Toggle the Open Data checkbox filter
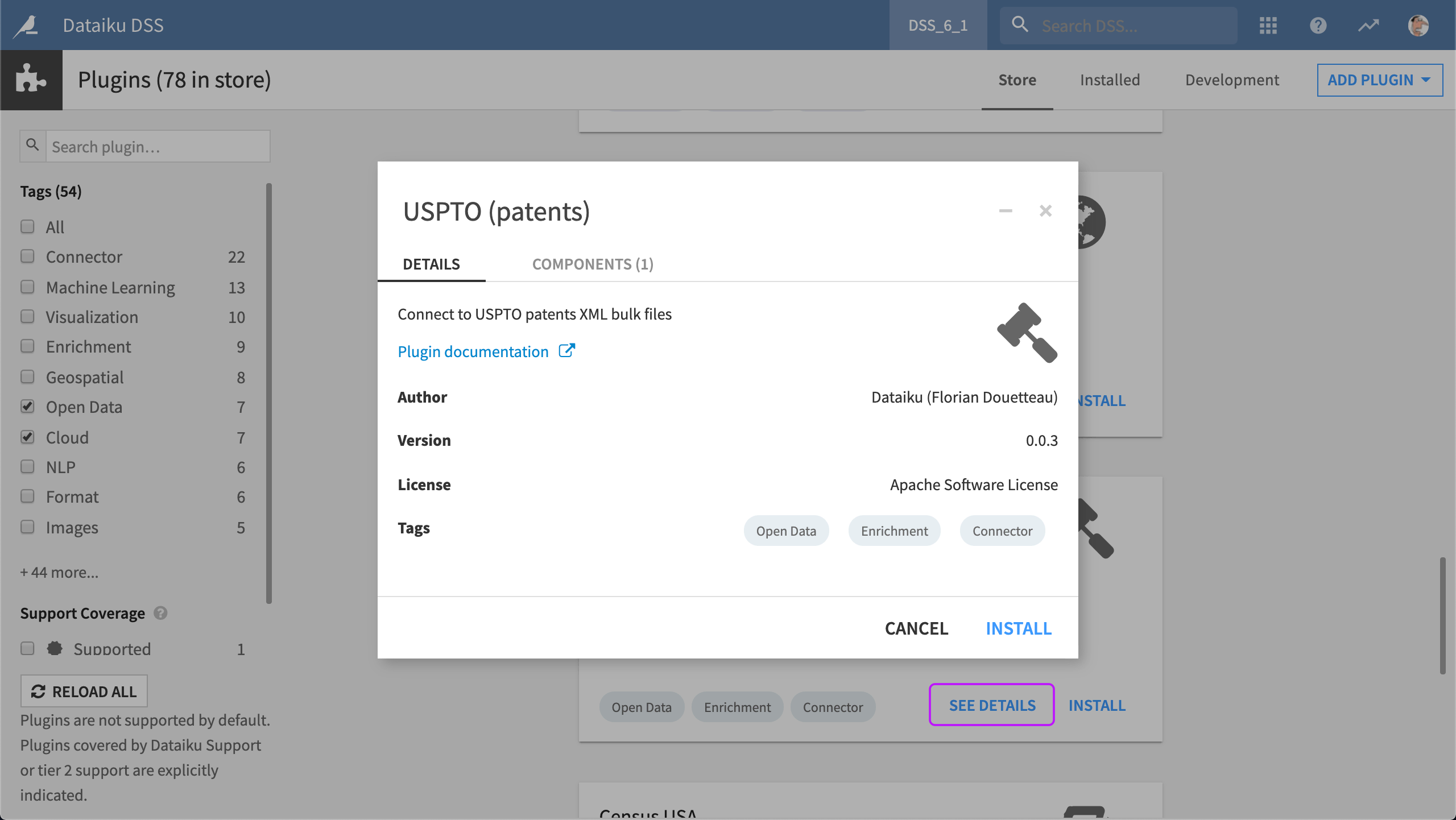Screen dimensions: 1456x820 [x=27, y=406]
